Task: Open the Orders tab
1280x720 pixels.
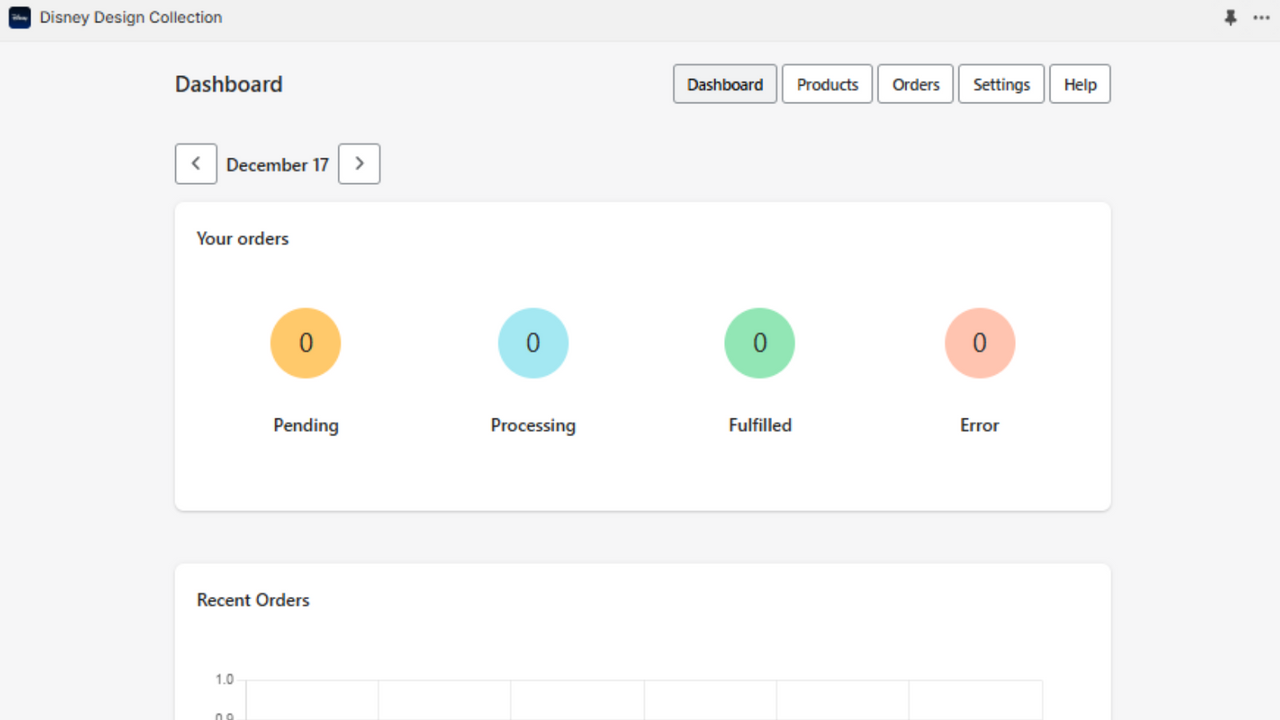Action: coord(915,84)
